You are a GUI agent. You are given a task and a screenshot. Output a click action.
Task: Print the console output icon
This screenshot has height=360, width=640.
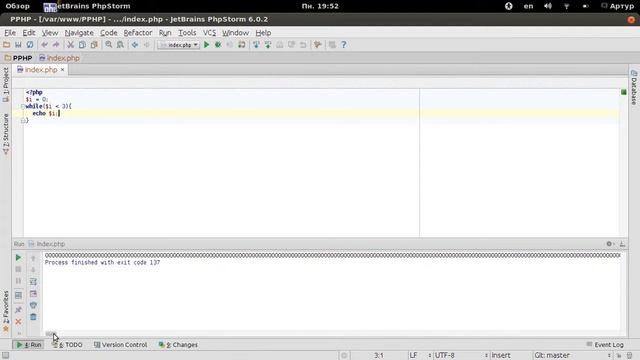pos(33,305)
